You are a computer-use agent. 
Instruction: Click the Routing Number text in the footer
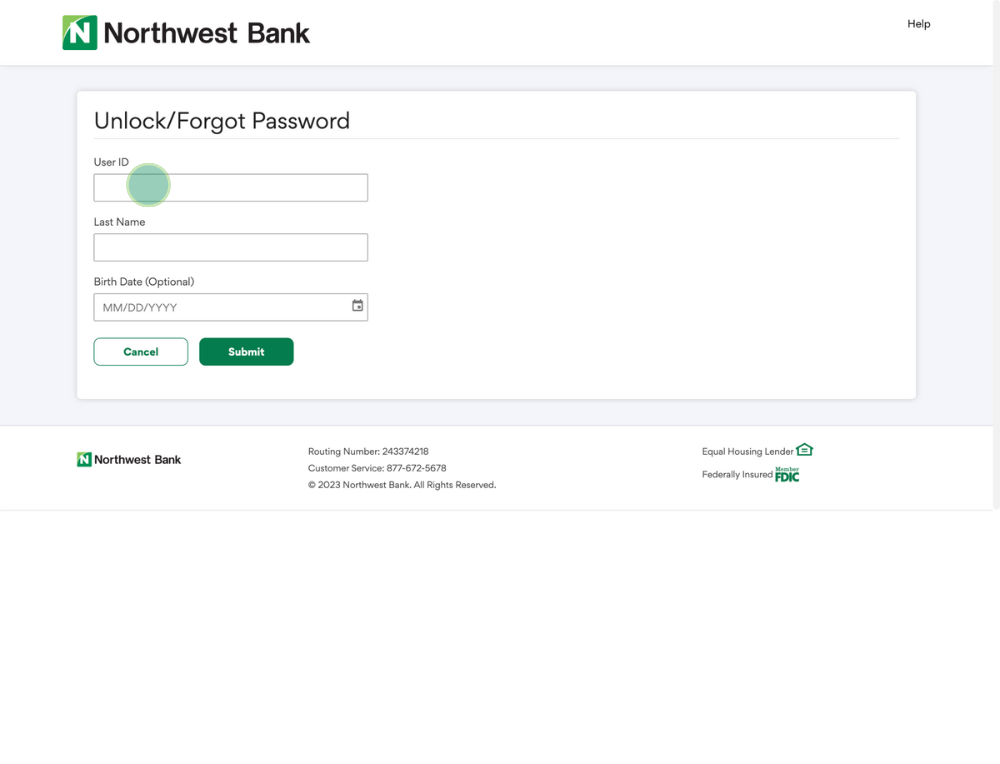[x=368, y=452]
